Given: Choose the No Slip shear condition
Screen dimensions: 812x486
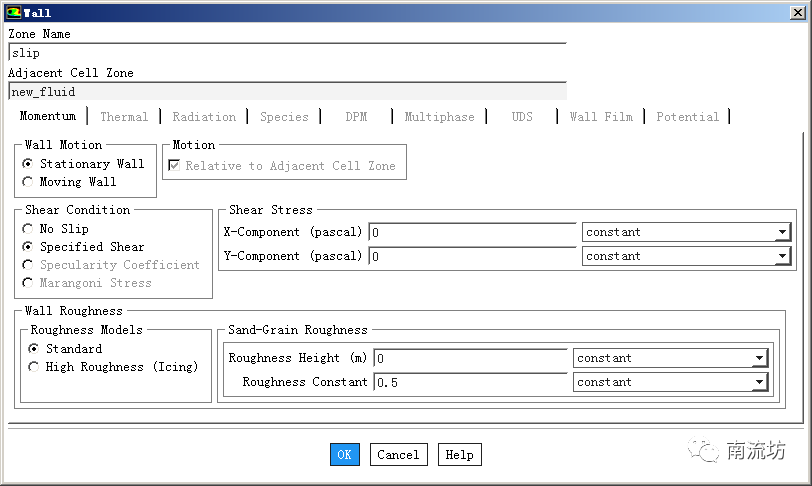Looking at the screenshot, I should pyautogui.click(x=28, y=229).
